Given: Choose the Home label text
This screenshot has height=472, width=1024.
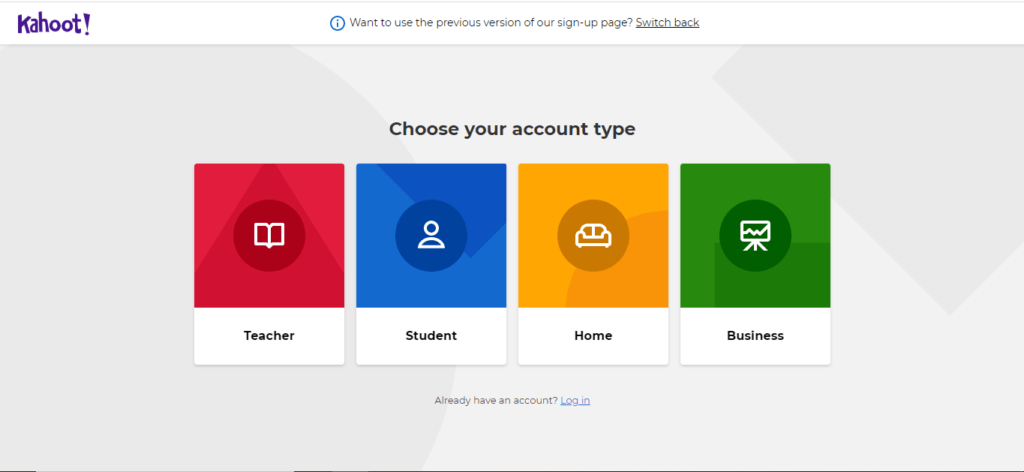Looking at the screenshot, I should 593,336.
